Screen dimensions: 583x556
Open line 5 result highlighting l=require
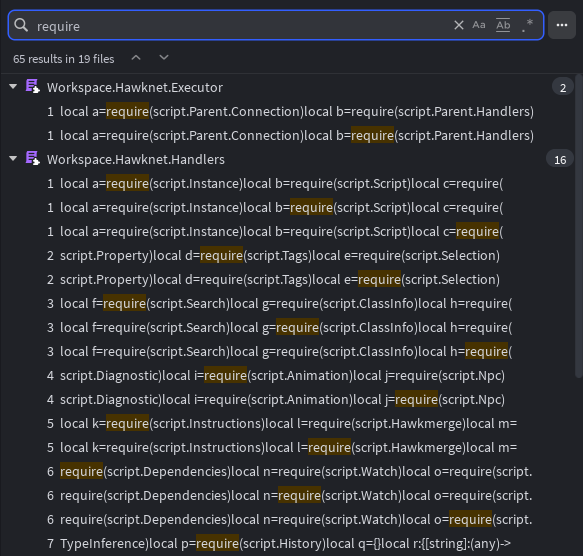282,447
